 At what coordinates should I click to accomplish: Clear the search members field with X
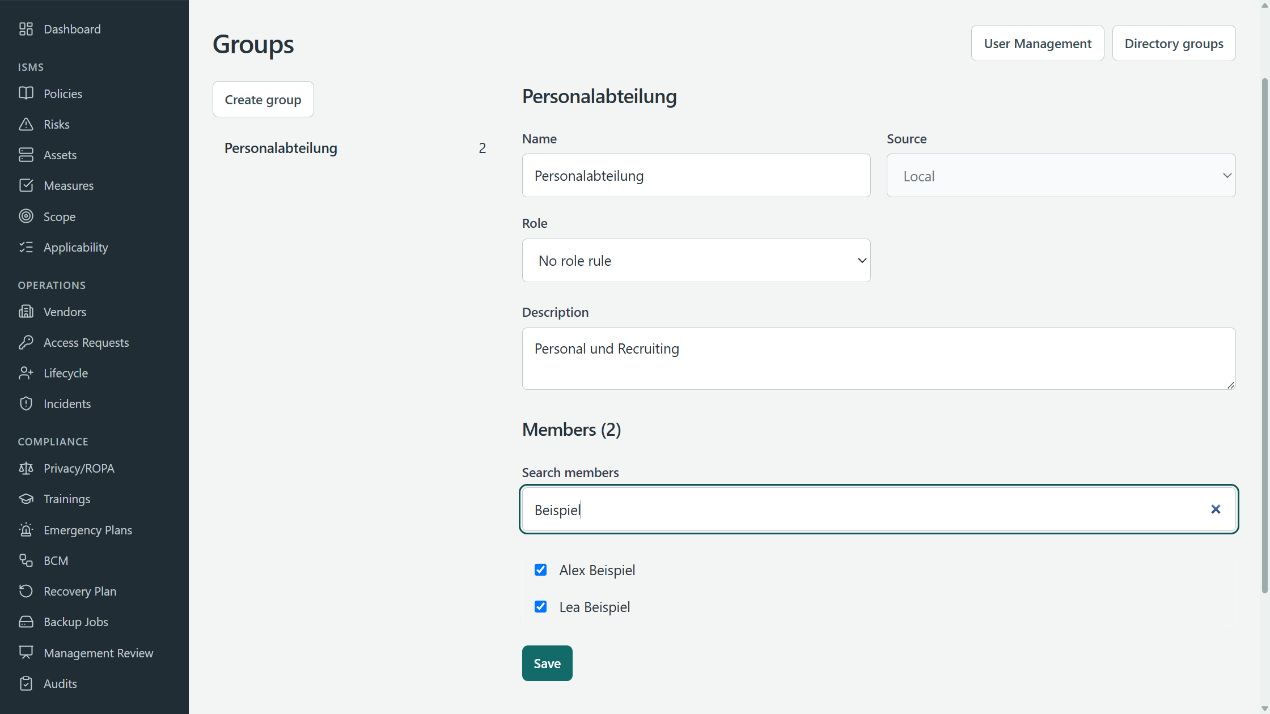pos(1216,509)
